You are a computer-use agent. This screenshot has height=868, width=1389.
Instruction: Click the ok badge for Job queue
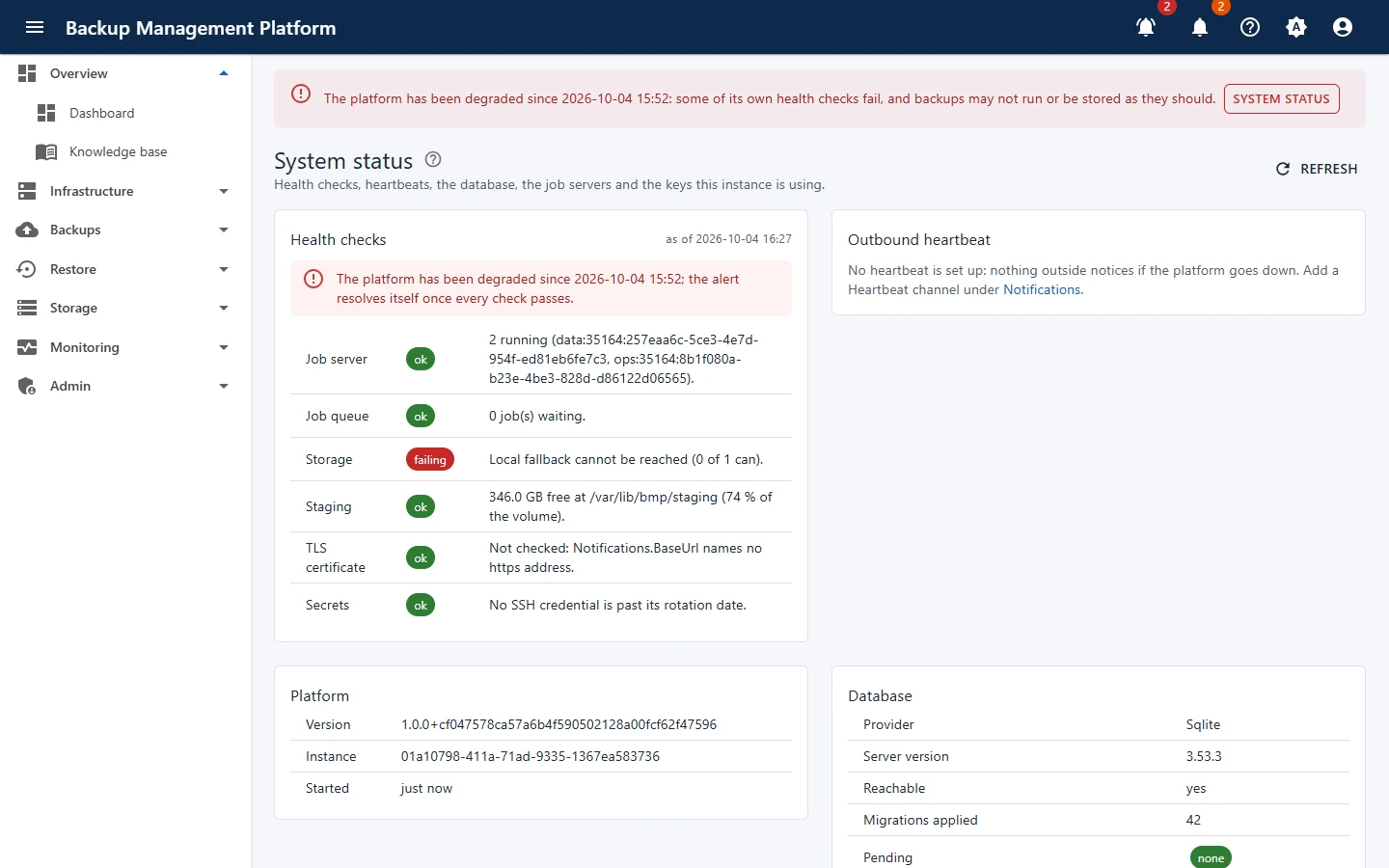click(421, 417)
